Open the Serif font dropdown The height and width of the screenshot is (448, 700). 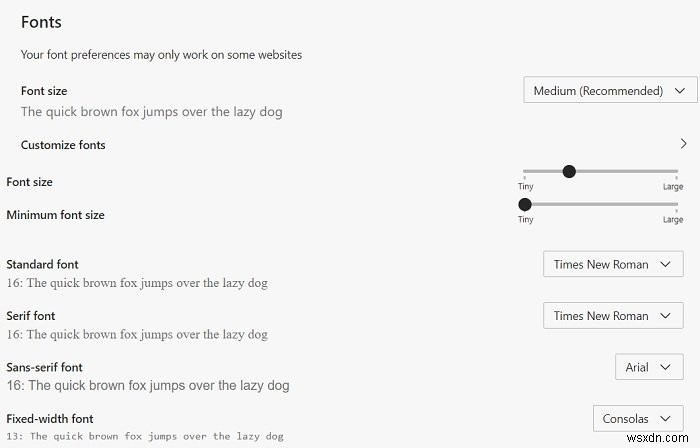coord(613,316)
